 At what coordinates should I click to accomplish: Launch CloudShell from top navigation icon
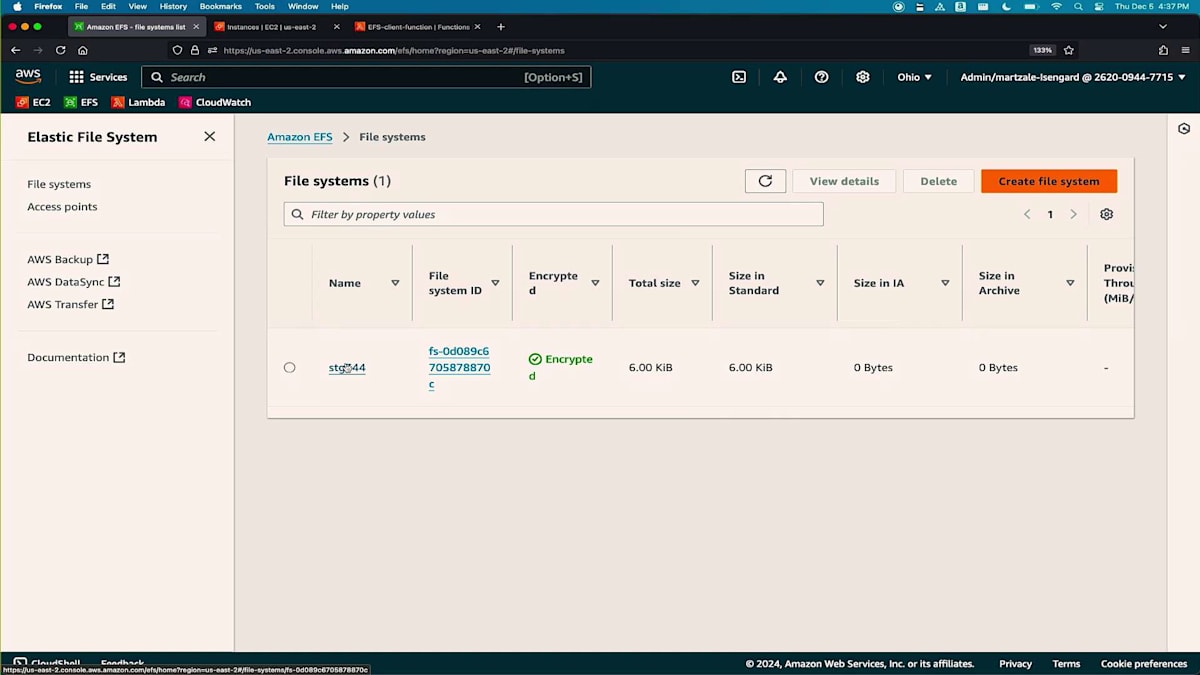coord(739,77)
